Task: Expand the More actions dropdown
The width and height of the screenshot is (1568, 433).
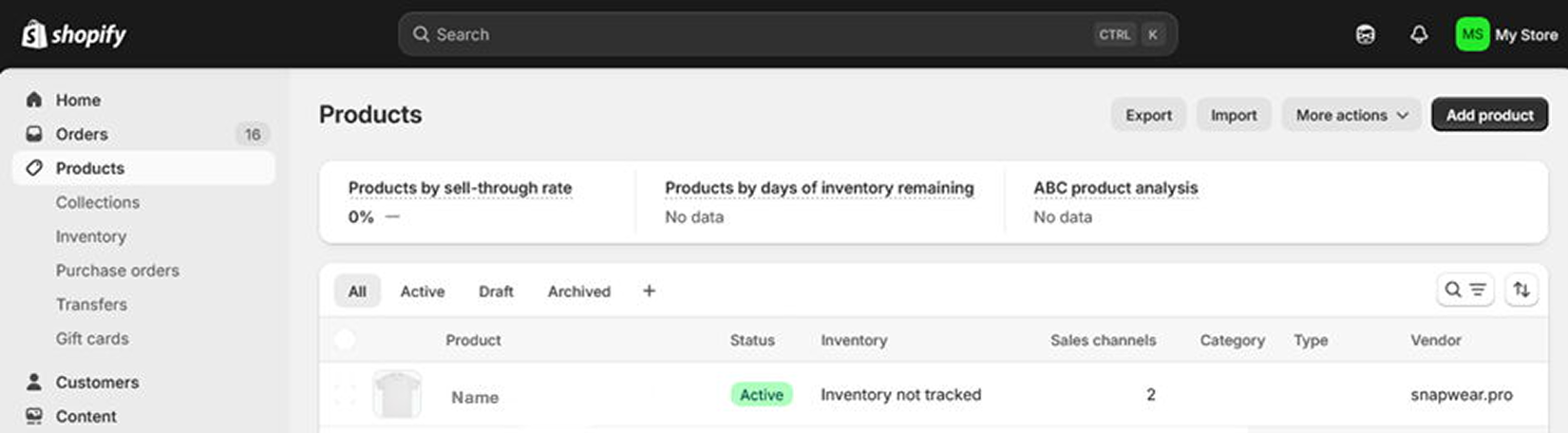Action: click(x=1351, y=115)
